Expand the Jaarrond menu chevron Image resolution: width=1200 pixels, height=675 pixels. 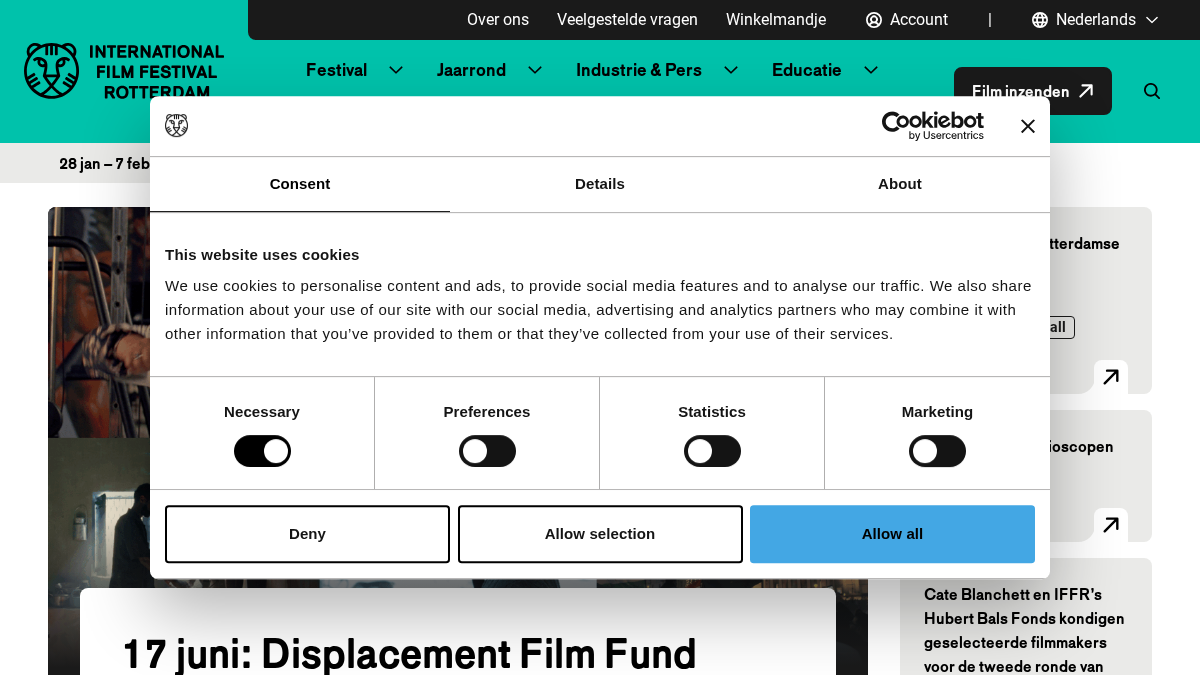535,70
